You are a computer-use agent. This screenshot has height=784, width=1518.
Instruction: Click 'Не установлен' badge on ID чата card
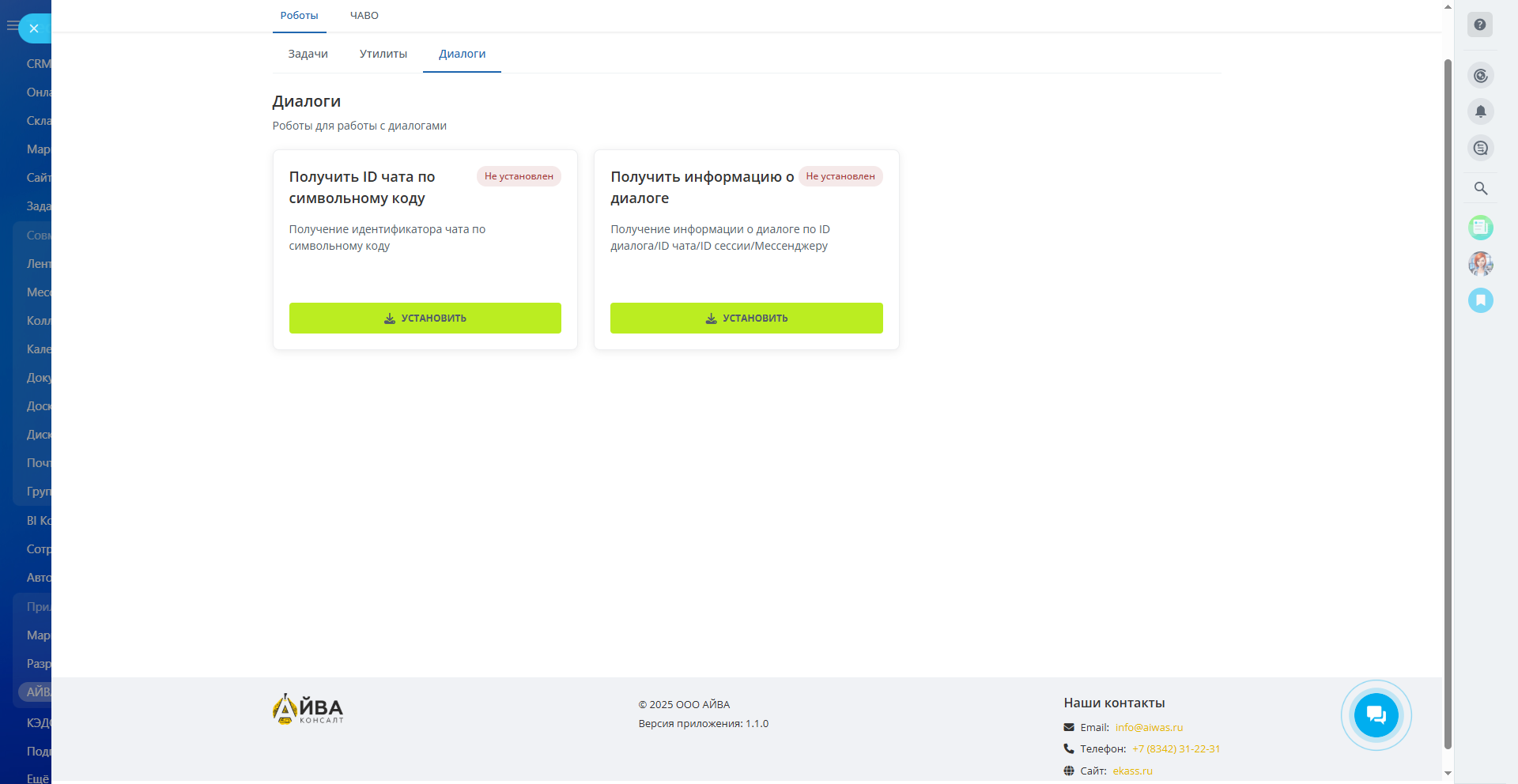[x=519, y=176]
